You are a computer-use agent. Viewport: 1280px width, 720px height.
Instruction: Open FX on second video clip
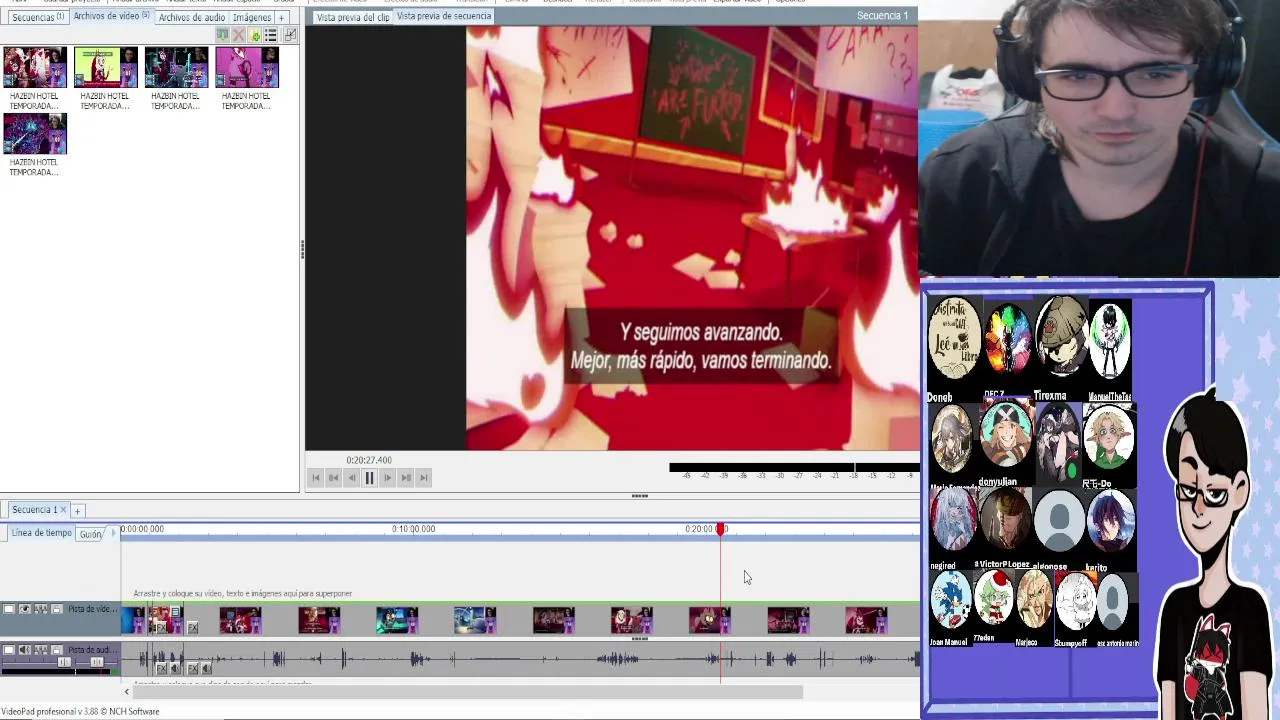coord(161,628)
